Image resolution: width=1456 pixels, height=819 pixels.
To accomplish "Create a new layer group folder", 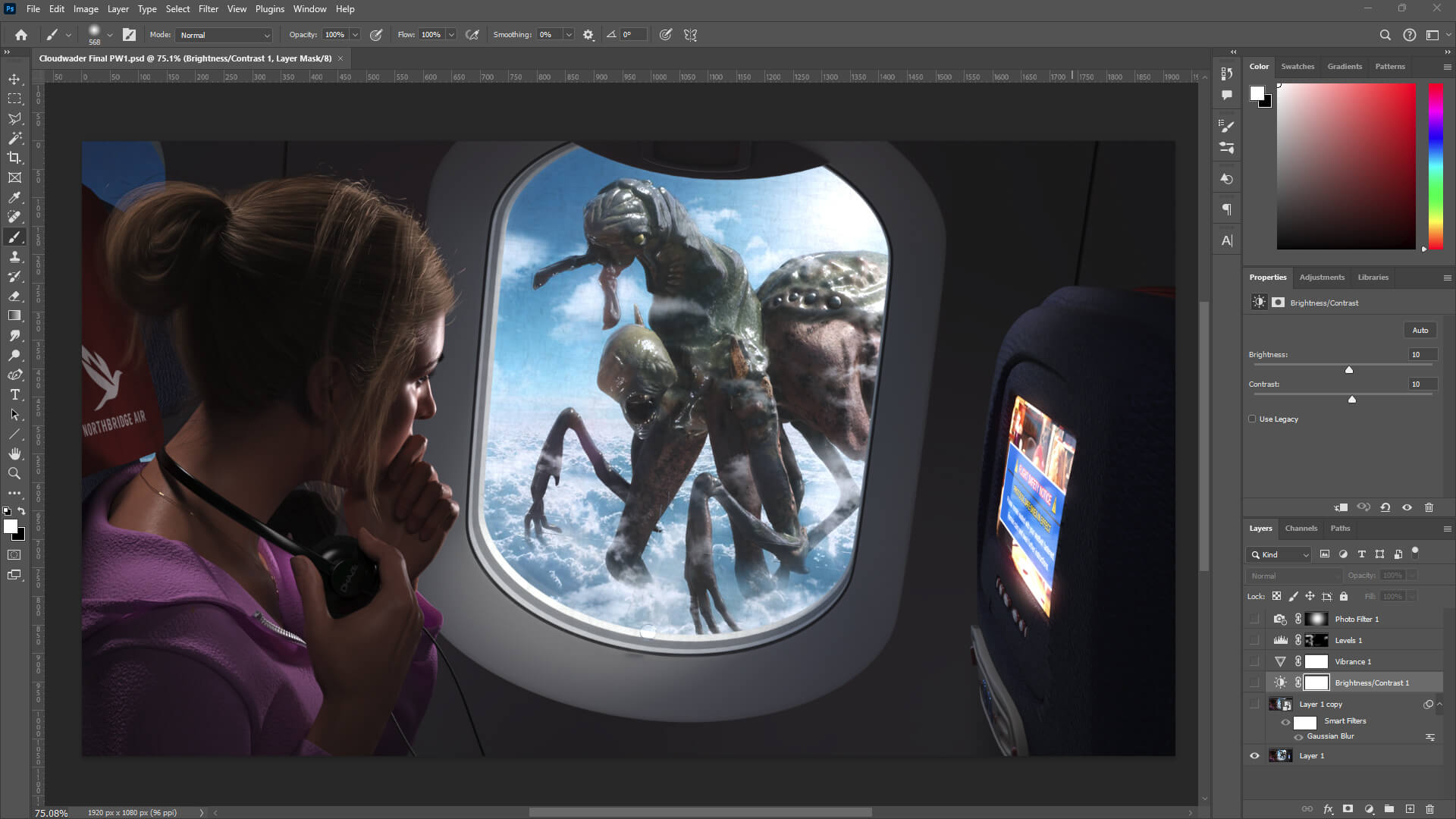I will click(1389, 809).
